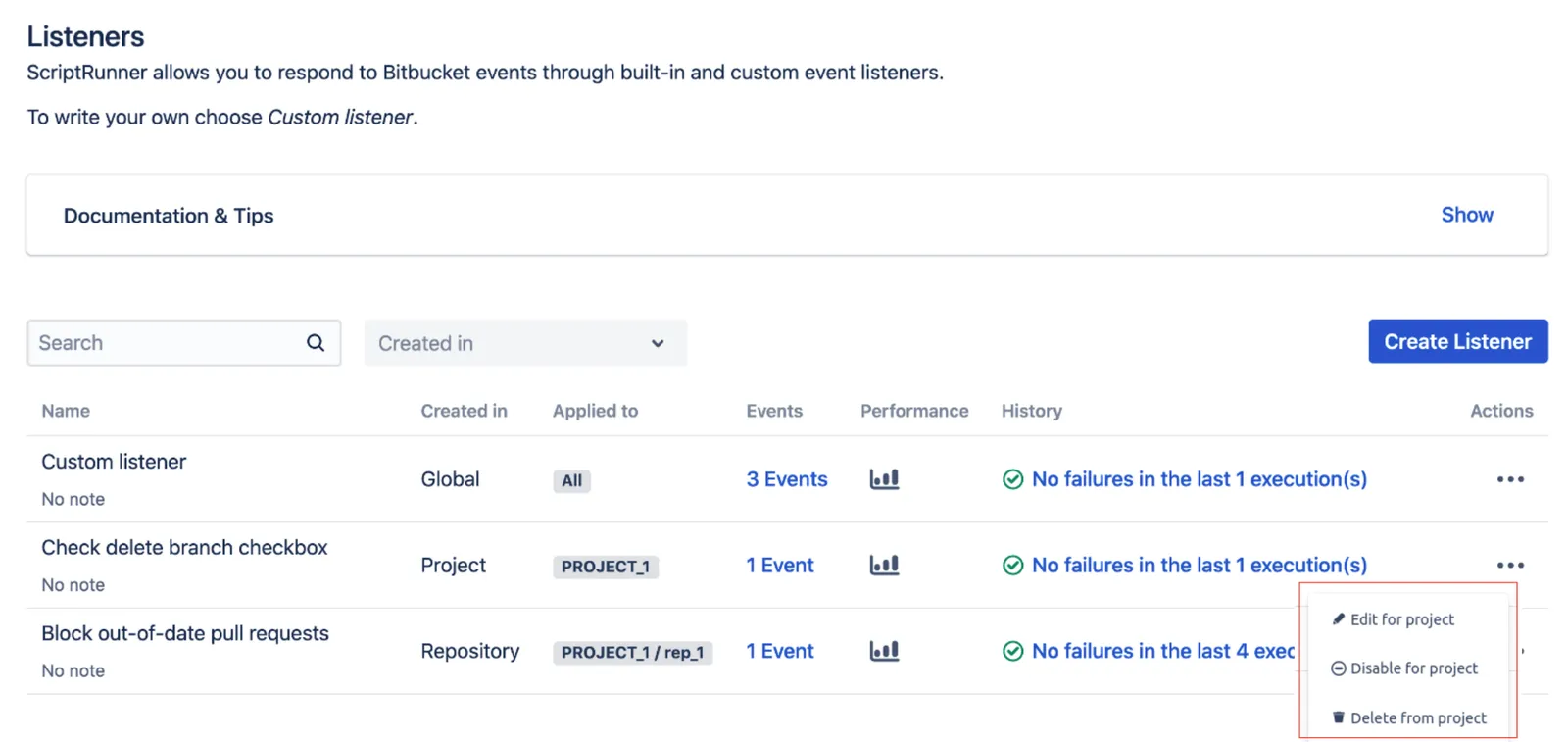1568x742 pixels.
Task: Open performance chart for Block out-of-date pull requests
Action: (884, 651)
